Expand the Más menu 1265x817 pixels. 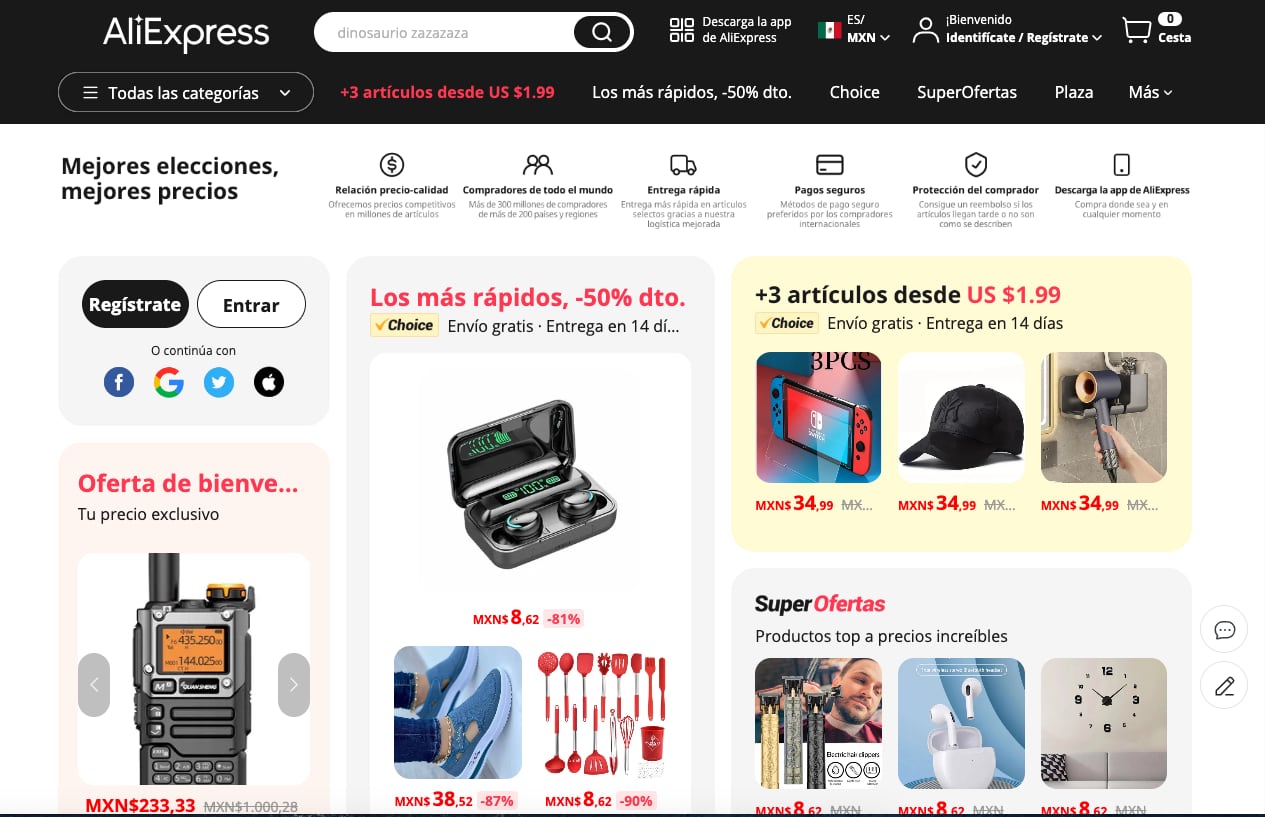pos(1150,92)
